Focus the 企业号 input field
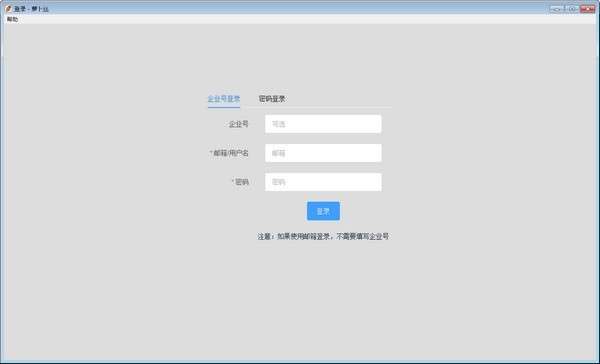This screenshot has height=364, width=600. tap(323, 124)
